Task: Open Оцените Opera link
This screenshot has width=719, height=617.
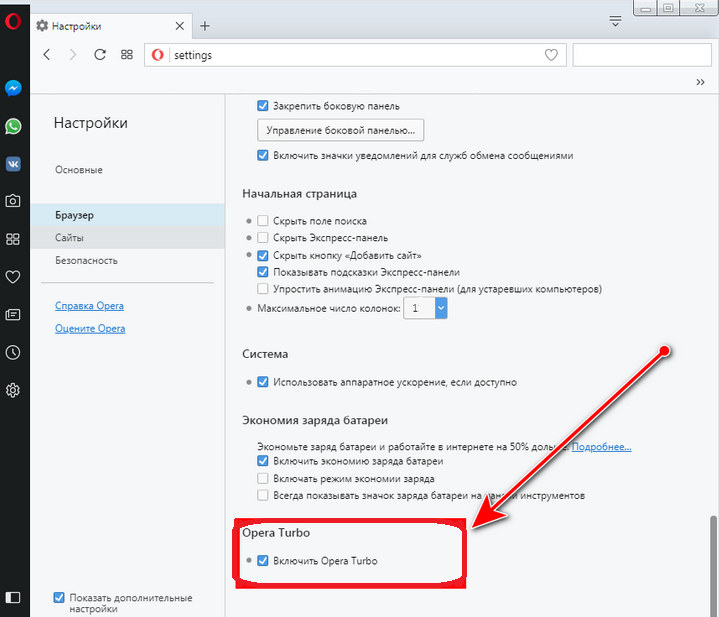Action: pyautogui.click(x=90, y=329)
